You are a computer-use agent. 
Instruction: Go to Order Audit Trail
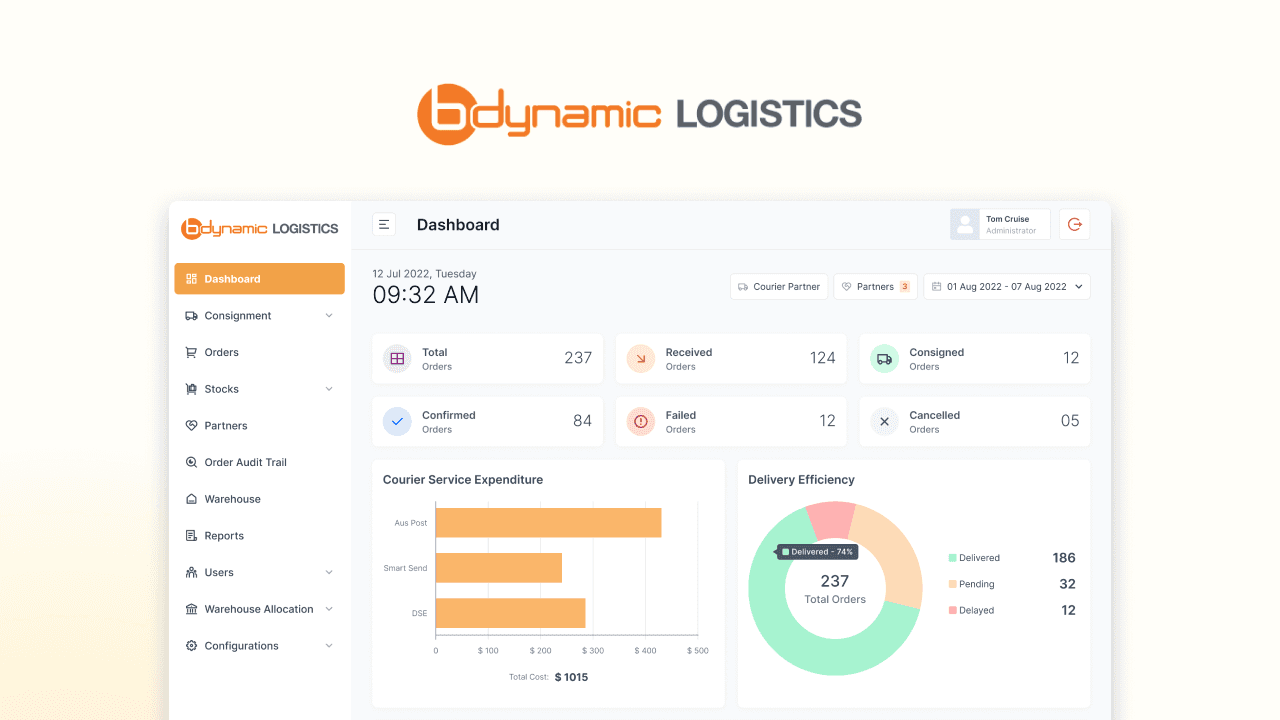click(x=259, y=462)
